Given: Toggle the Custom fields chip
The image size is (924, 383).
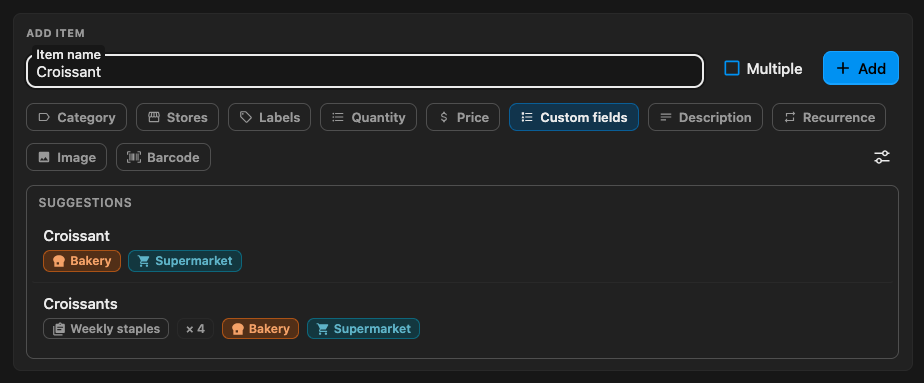Looking at the screenshot, I should (574, 117).
